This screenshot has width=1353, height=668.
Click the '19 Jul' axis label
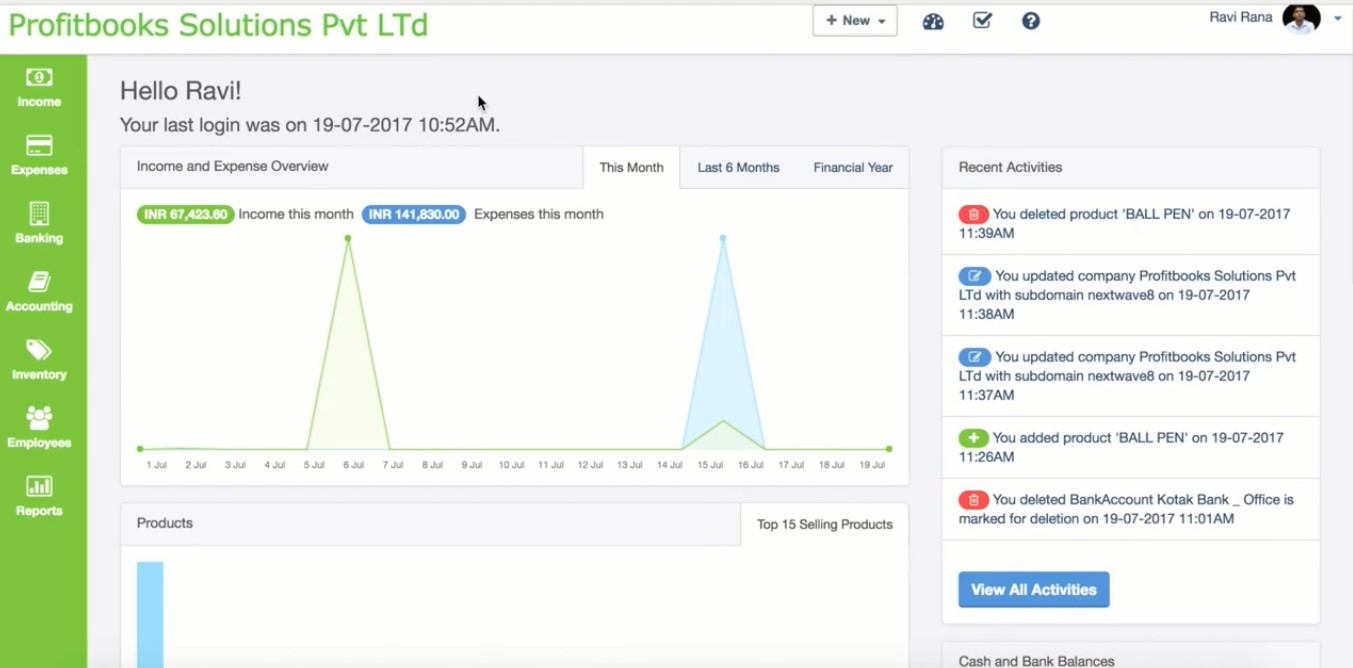tap(872, 465)
